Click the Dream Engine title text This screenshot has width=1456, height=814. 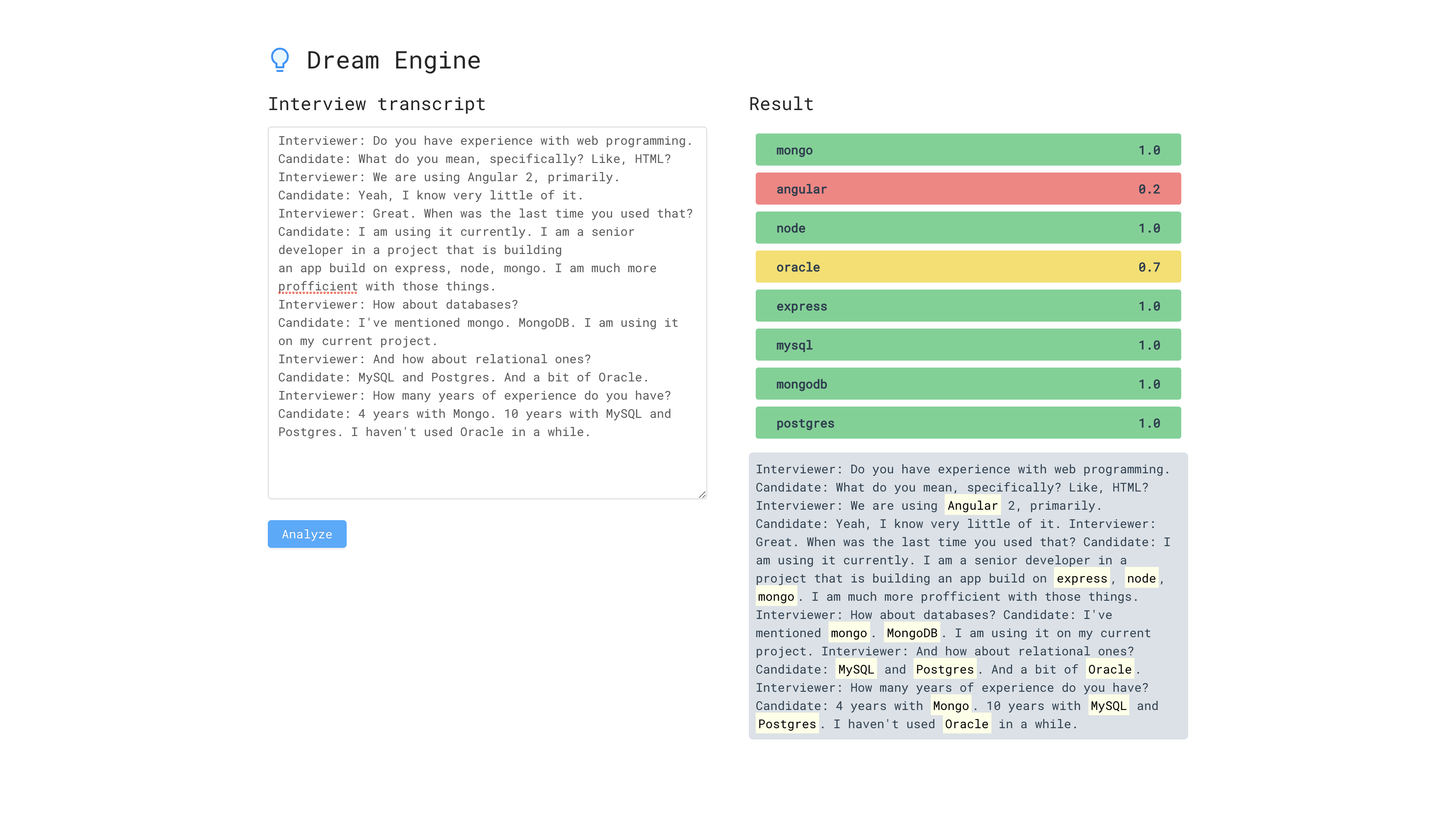pyautogui.click(x=393, y=61)
